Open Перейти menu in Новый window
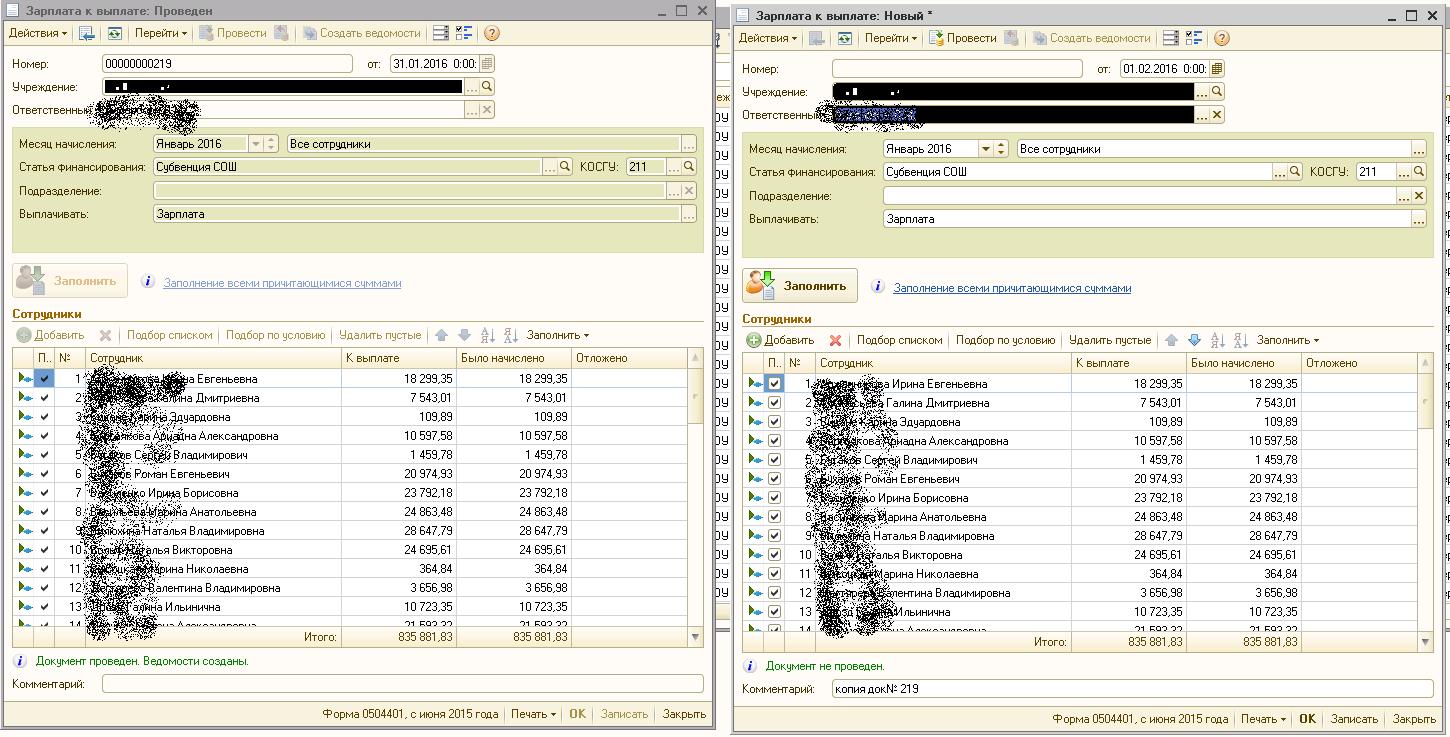The width and height of the screenshot is (1450, 737). (x=891, y=38)
